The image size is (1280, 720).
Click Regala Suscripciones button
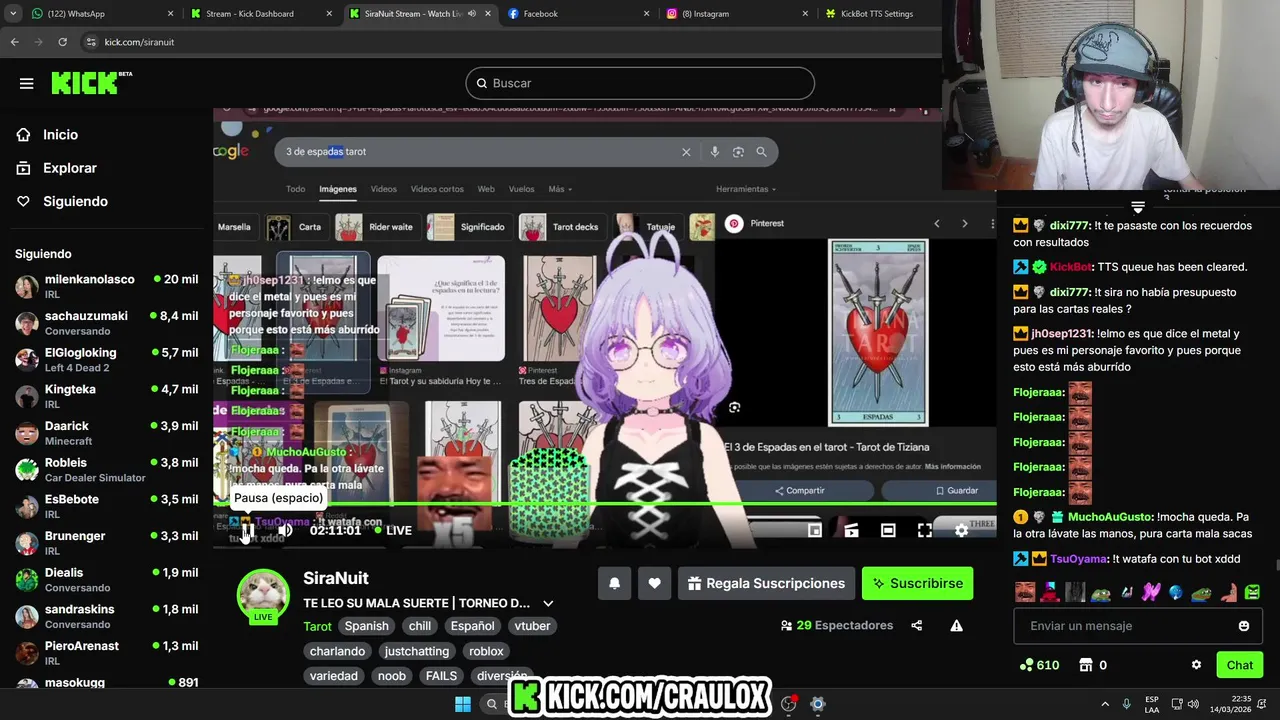[x=766, y=583]
